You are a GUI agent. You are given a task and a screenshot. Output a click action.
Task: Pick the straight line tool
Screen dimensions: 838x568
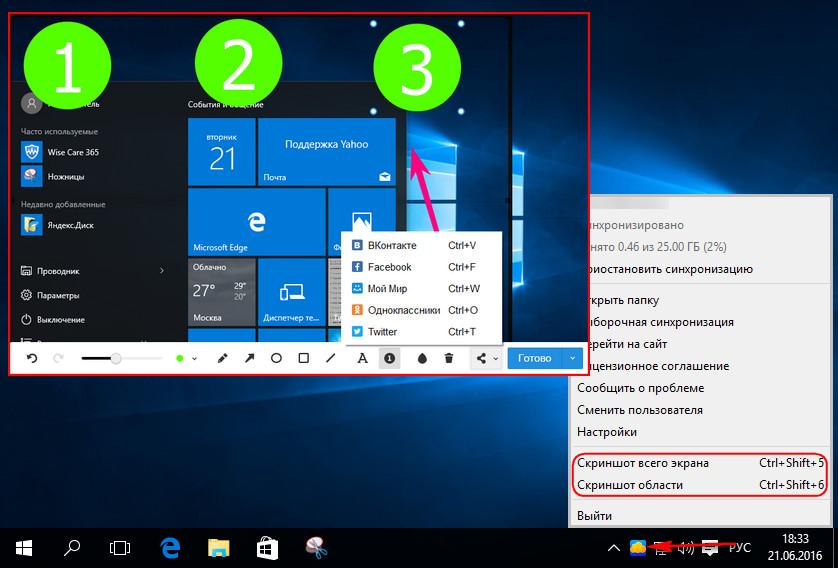point(331,359)
